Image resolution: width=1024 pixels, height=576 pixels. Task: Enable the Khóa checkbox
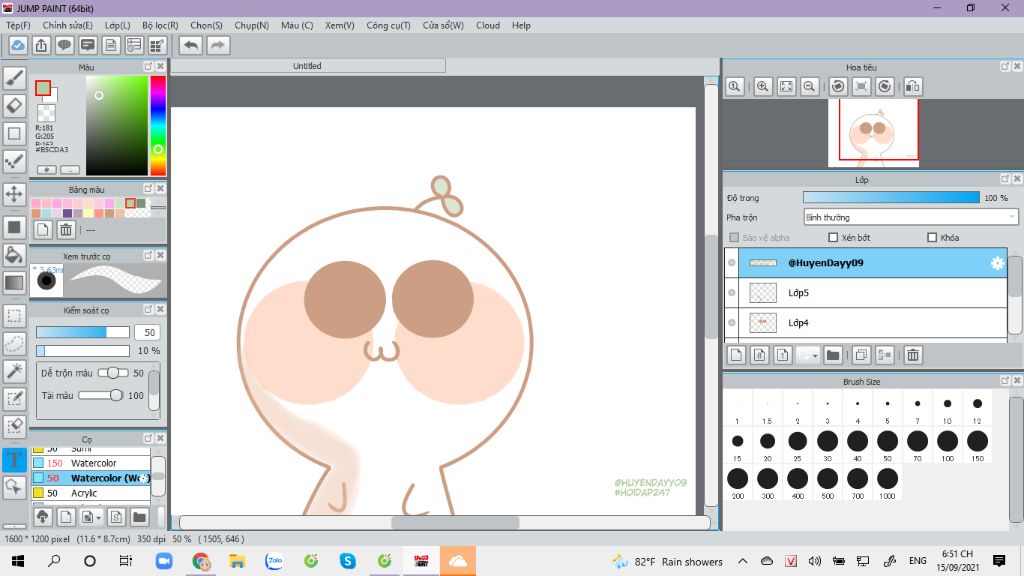(932, 238)
